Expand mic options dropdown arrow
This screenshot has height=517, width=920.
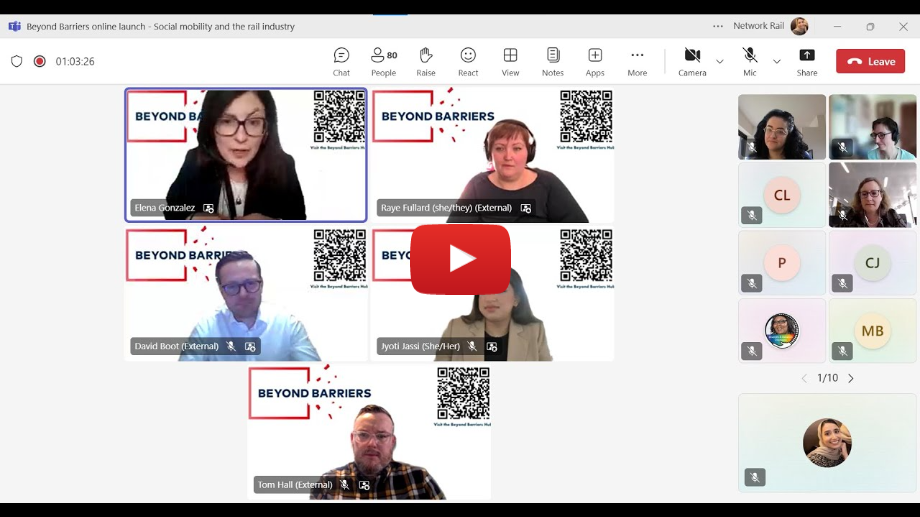[x=776, y=62]
